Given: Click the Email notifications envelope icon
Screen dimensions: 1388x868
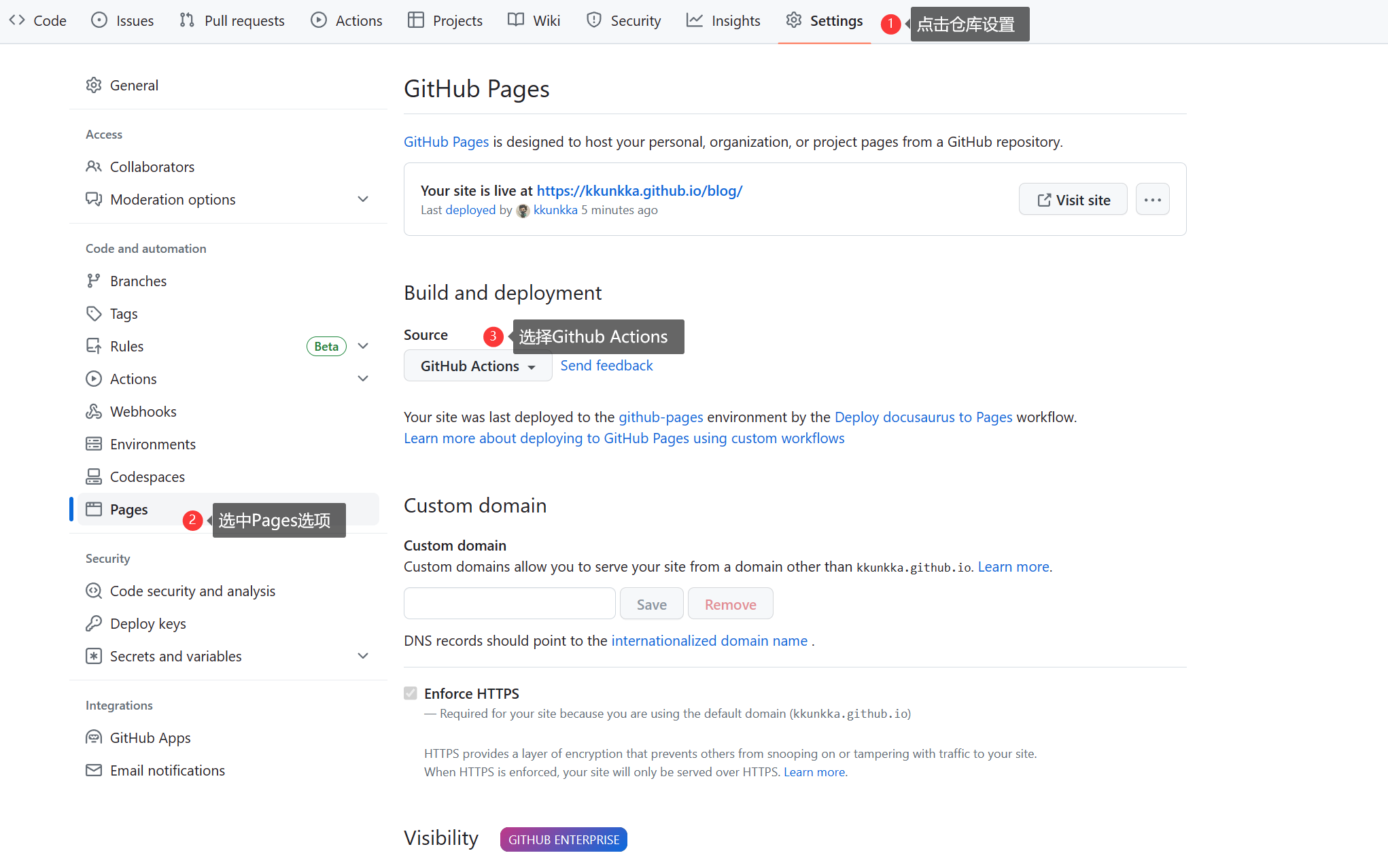Looking at the screenshot, I should pos(94,770).
